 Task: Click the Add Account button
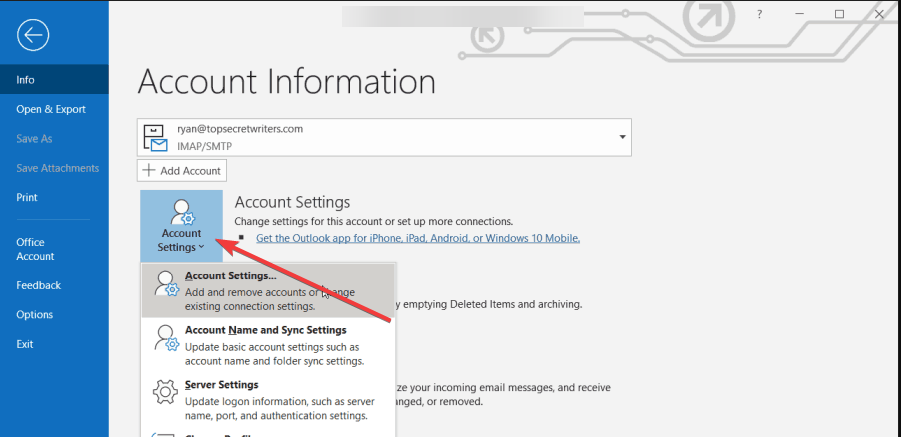(x=182, y=171)
